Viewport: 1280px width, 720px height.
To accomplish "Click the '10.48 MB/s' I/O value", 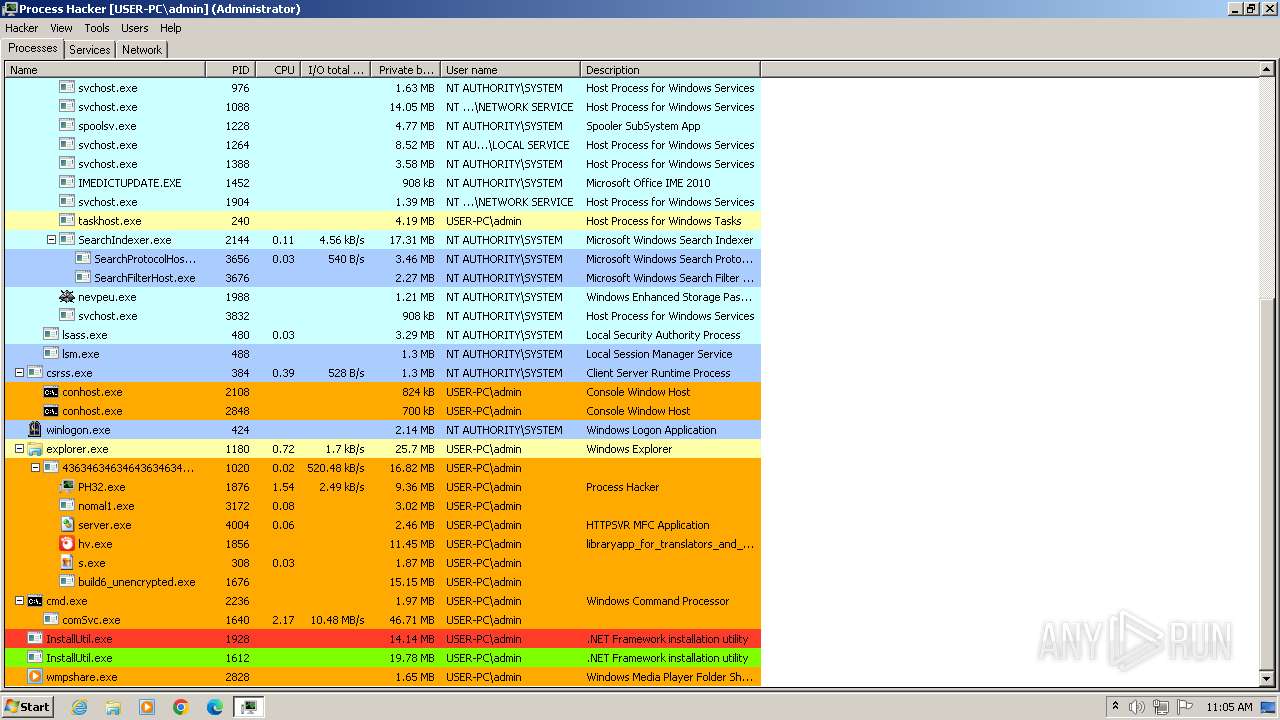I will [337, 620].
